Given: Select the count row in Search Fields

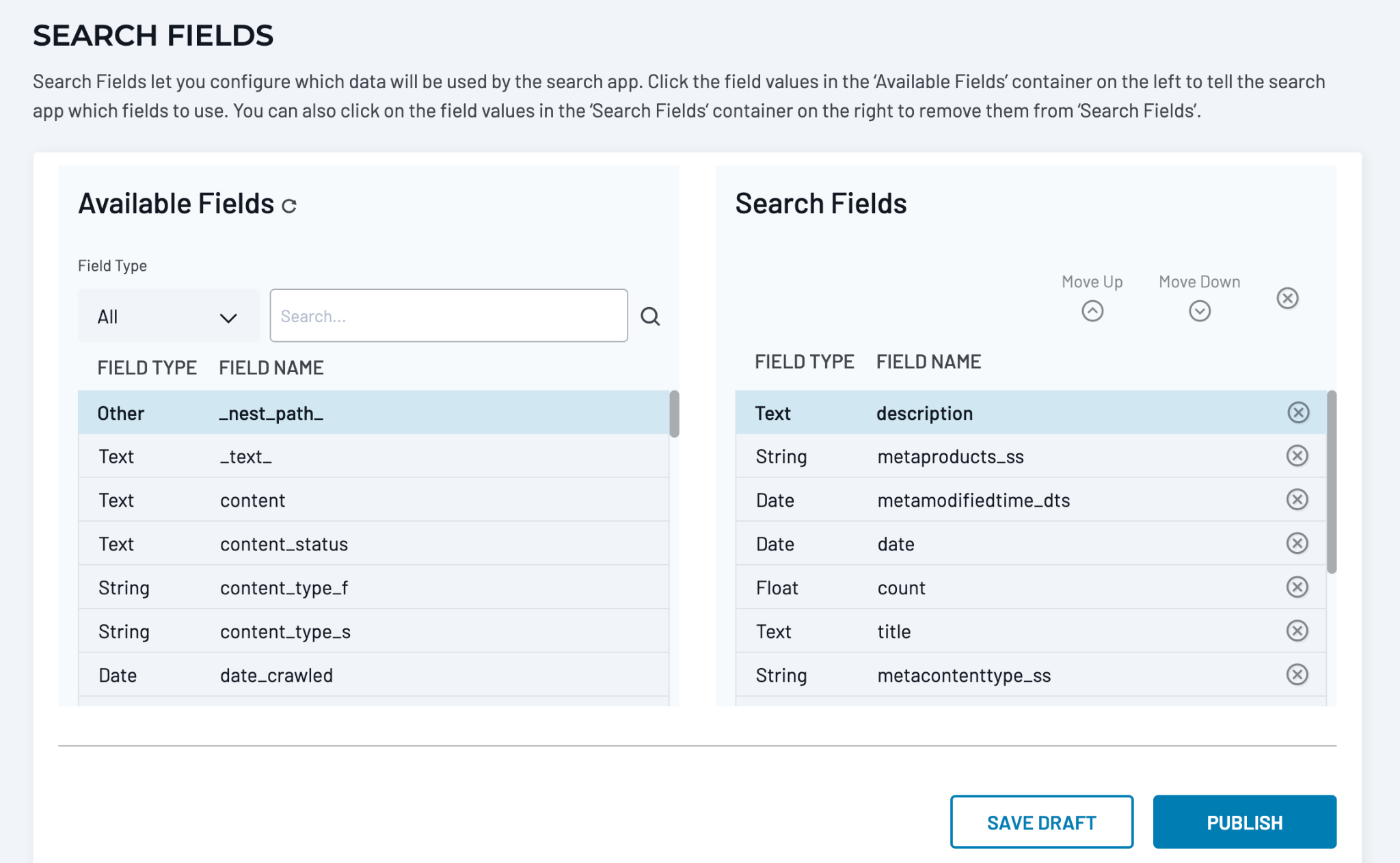Looking at the screenshot, I should [x=1031, y=587].
